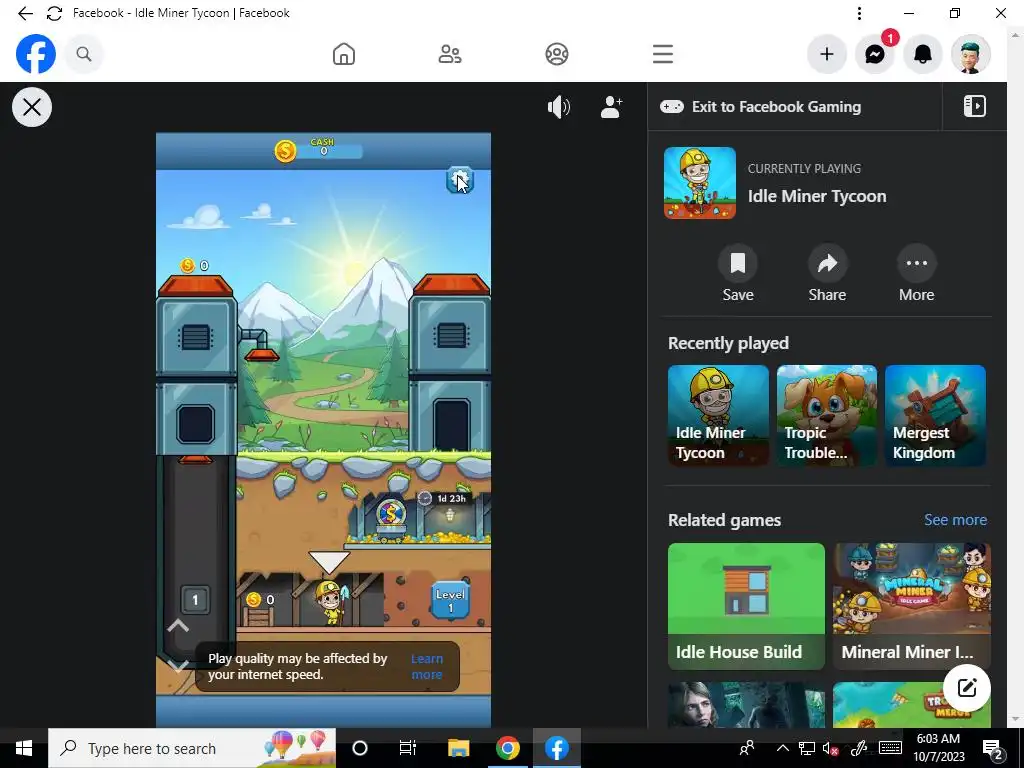Open recently played Tropic Trouble

click(827, 415)
